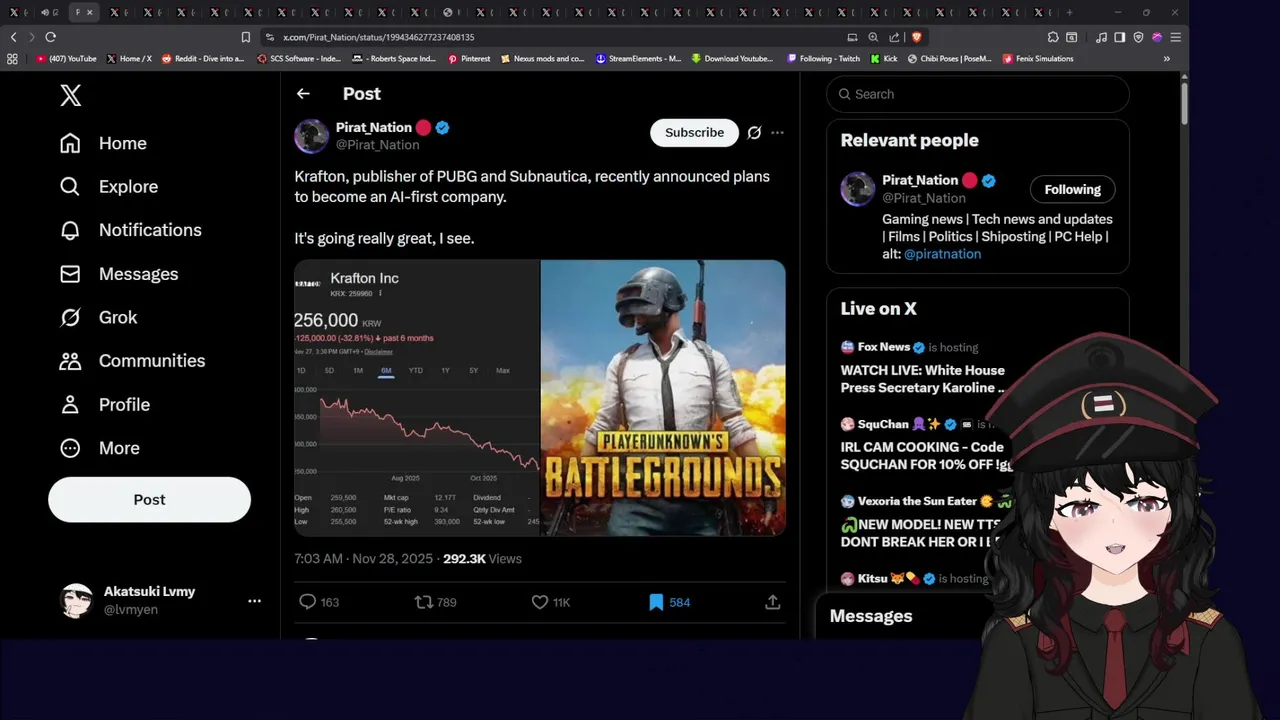
Task: Toggle the bookmark with 584 saves
Action: 656,602
